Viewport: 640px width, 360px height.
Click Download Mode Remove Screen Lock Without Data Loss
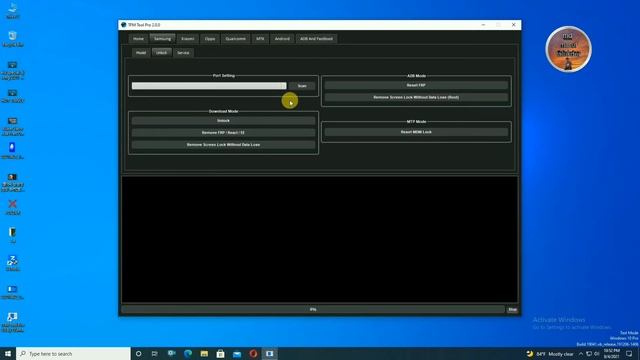pos(223,145)
